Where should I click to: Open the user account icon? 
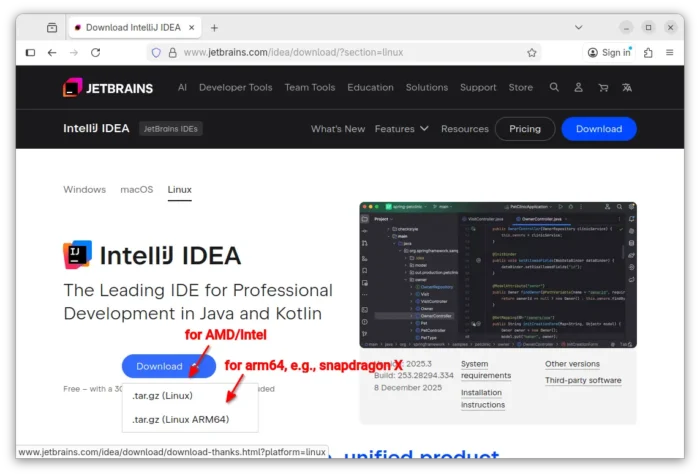coord(578,87)
